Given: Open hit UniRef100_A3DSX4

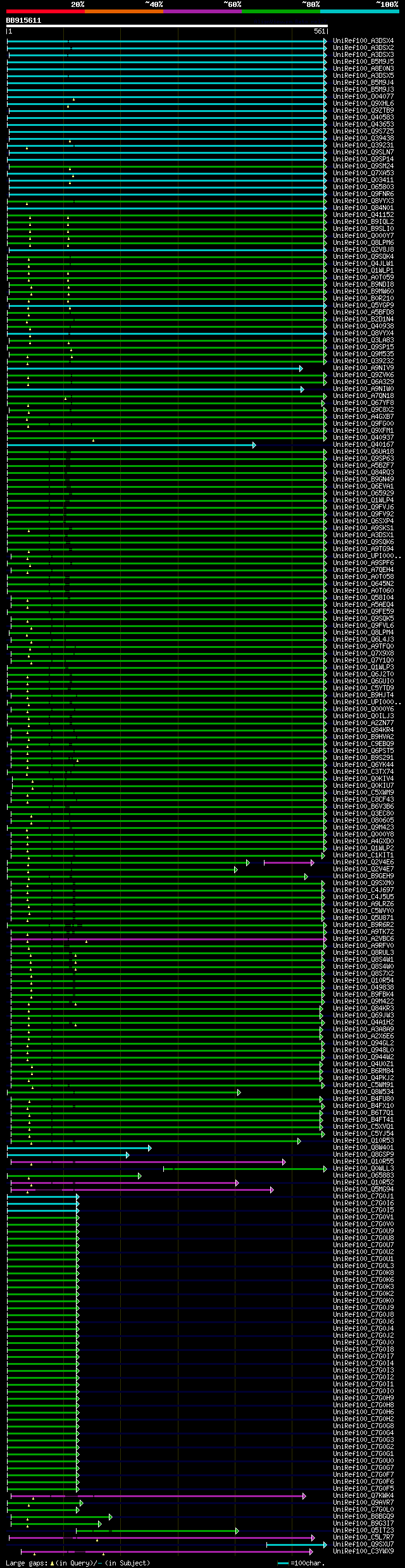Looking at the screenshot, I should 363,40.
